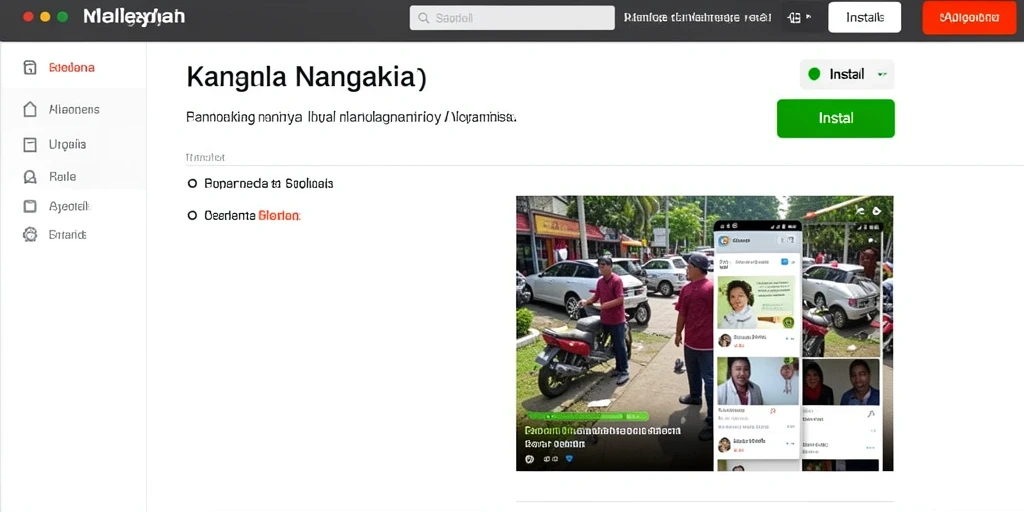Image resolution: width=1024 pixels, height=512 pixels.
Task: Expand the small Install dropdown arrow
Action: 882,74
